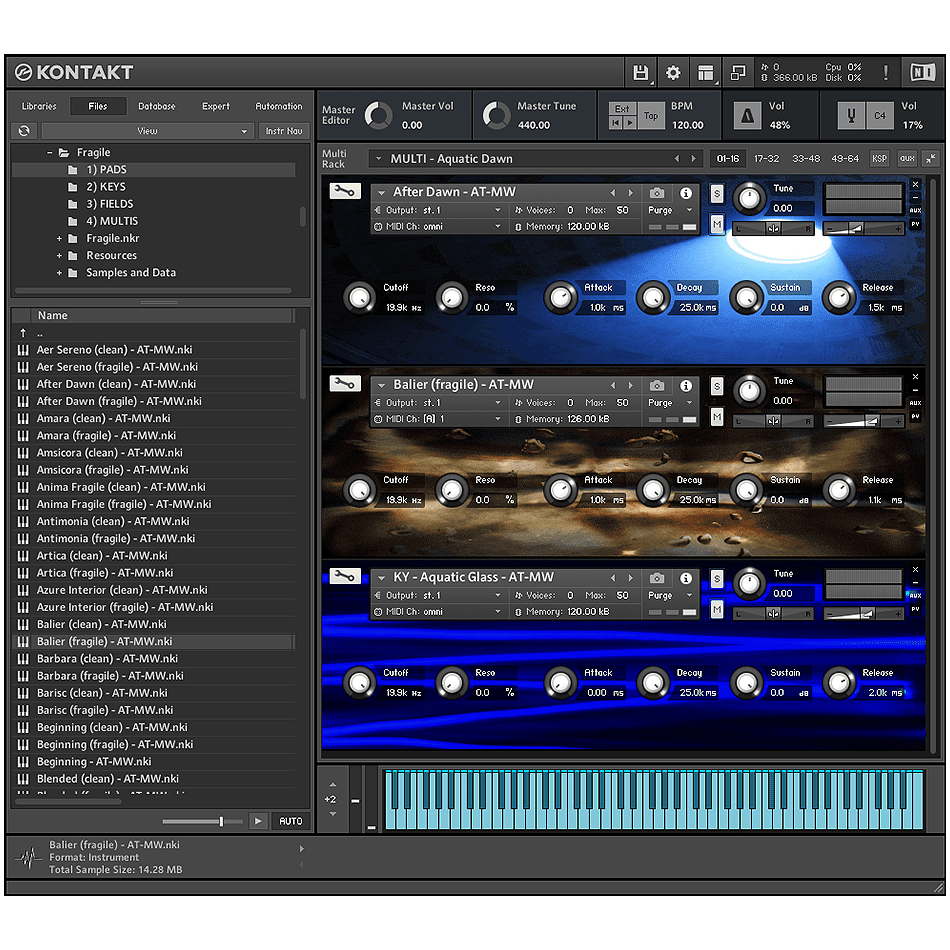
Task: Toggle the KSP multi script button
Action: (879, 159)
